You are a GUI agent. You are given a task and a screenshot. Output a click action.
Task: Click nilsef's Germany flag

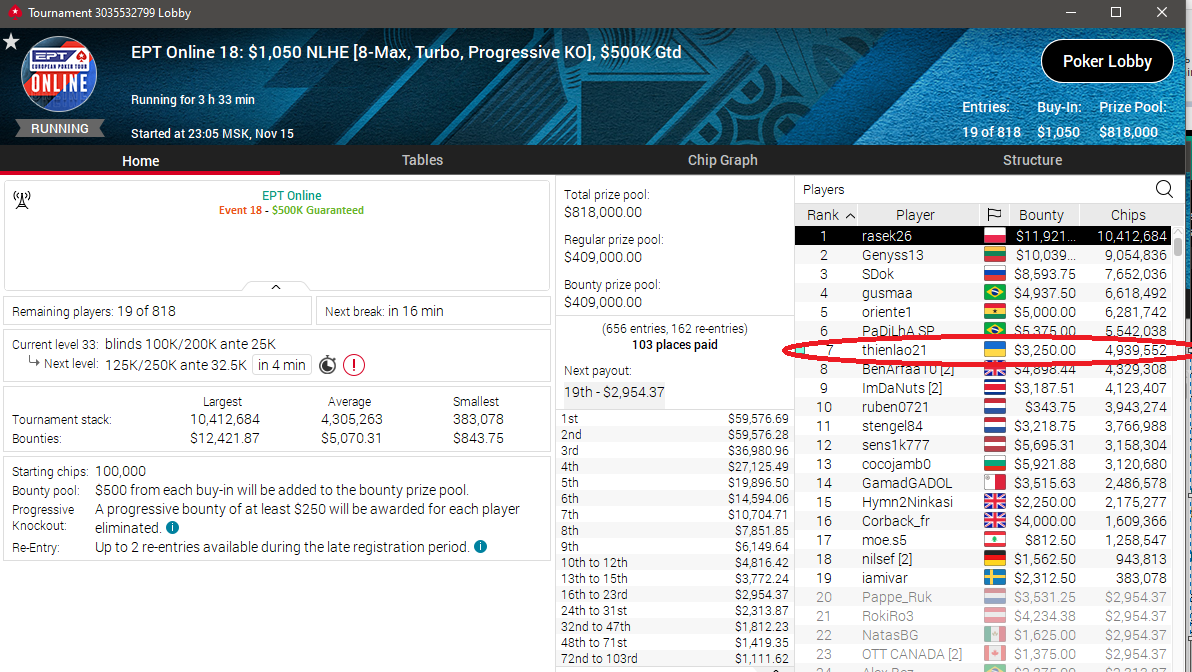point(994,559)
